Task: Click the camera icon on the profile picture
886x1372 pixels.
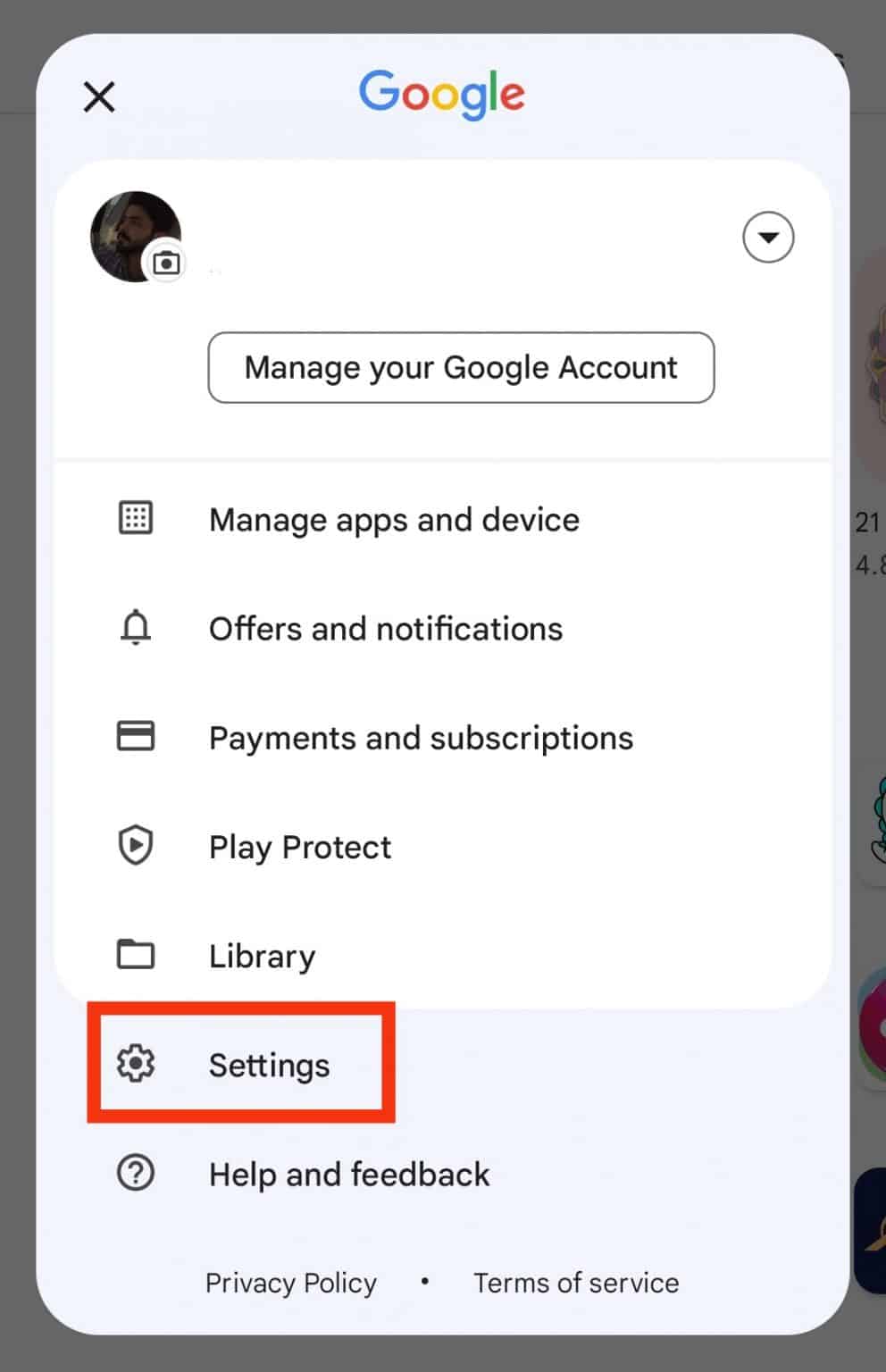Action: click(166, 264)
